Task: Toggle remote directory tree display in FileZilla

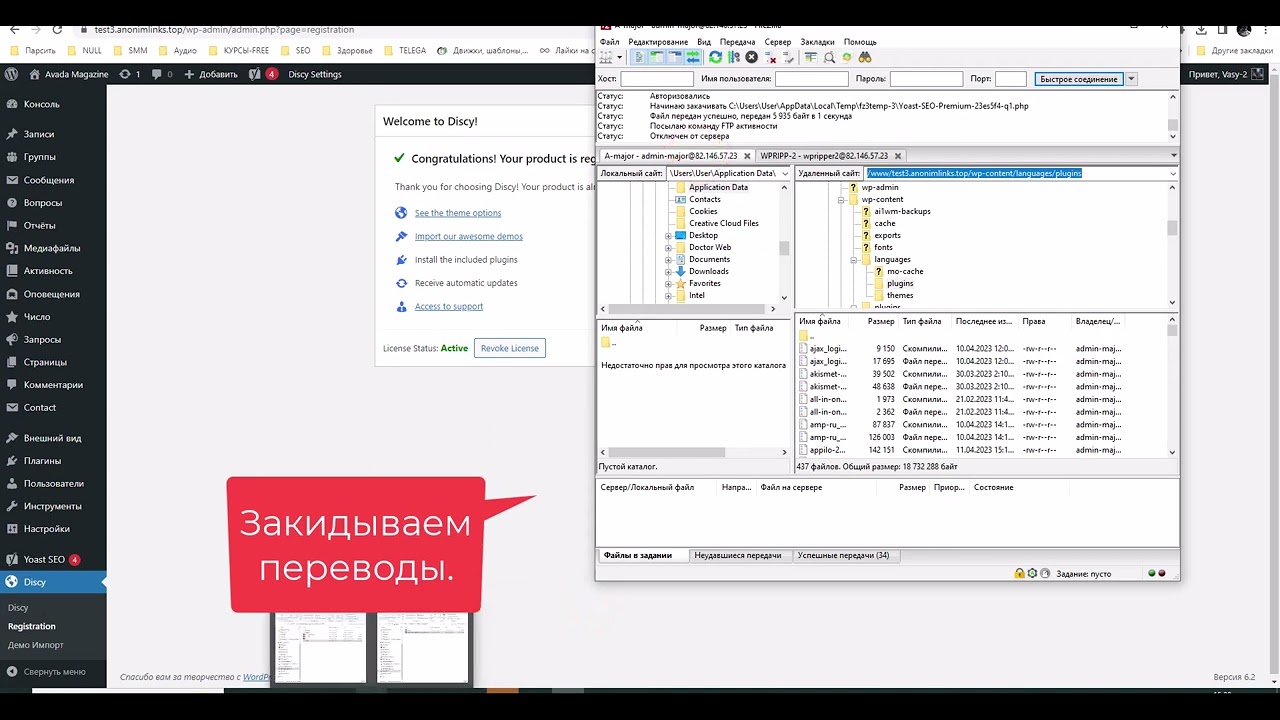Action: coord(675,57)
